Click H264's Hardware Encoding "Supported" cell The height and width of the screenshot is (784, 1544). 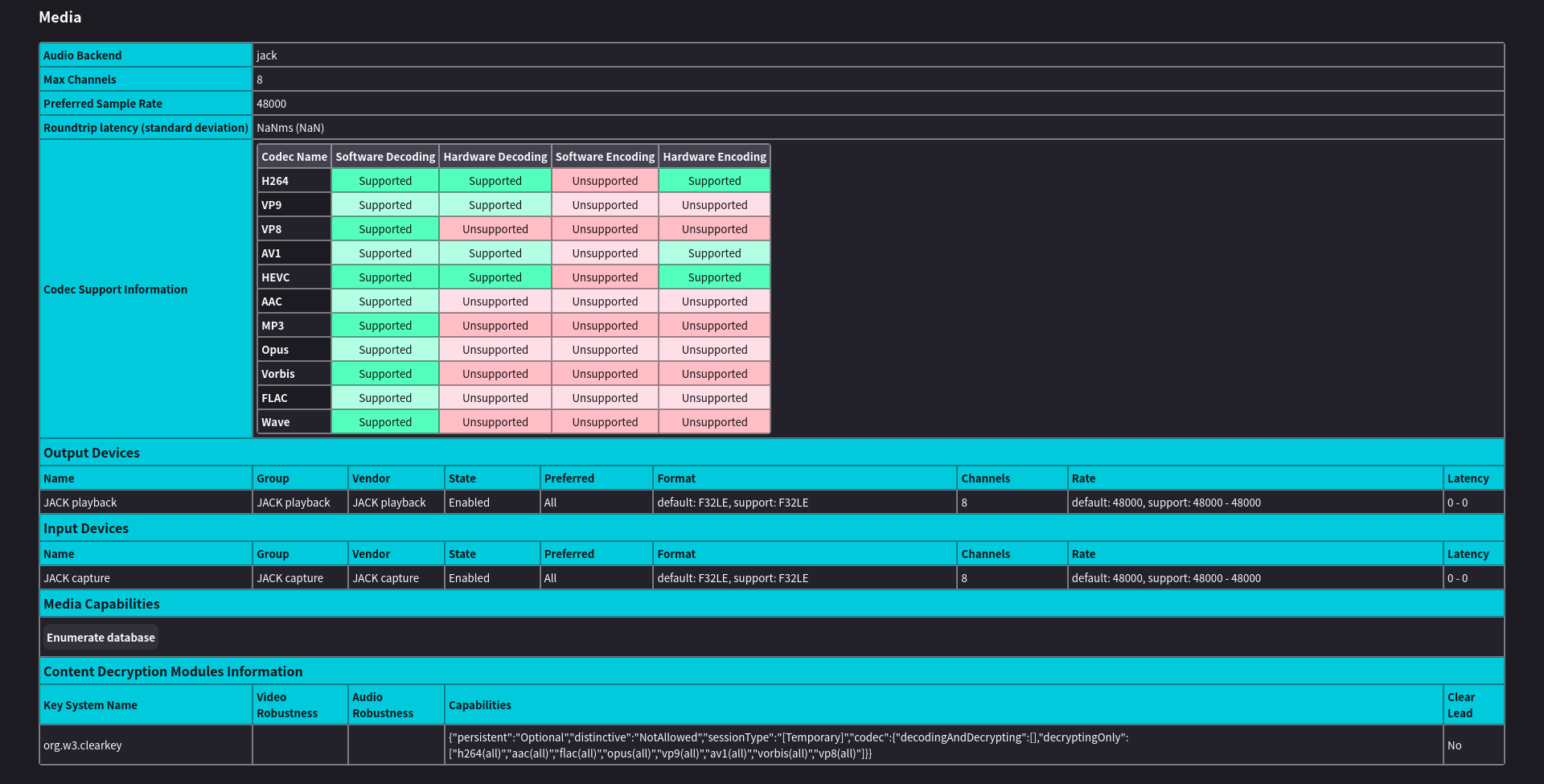point(715,181)
